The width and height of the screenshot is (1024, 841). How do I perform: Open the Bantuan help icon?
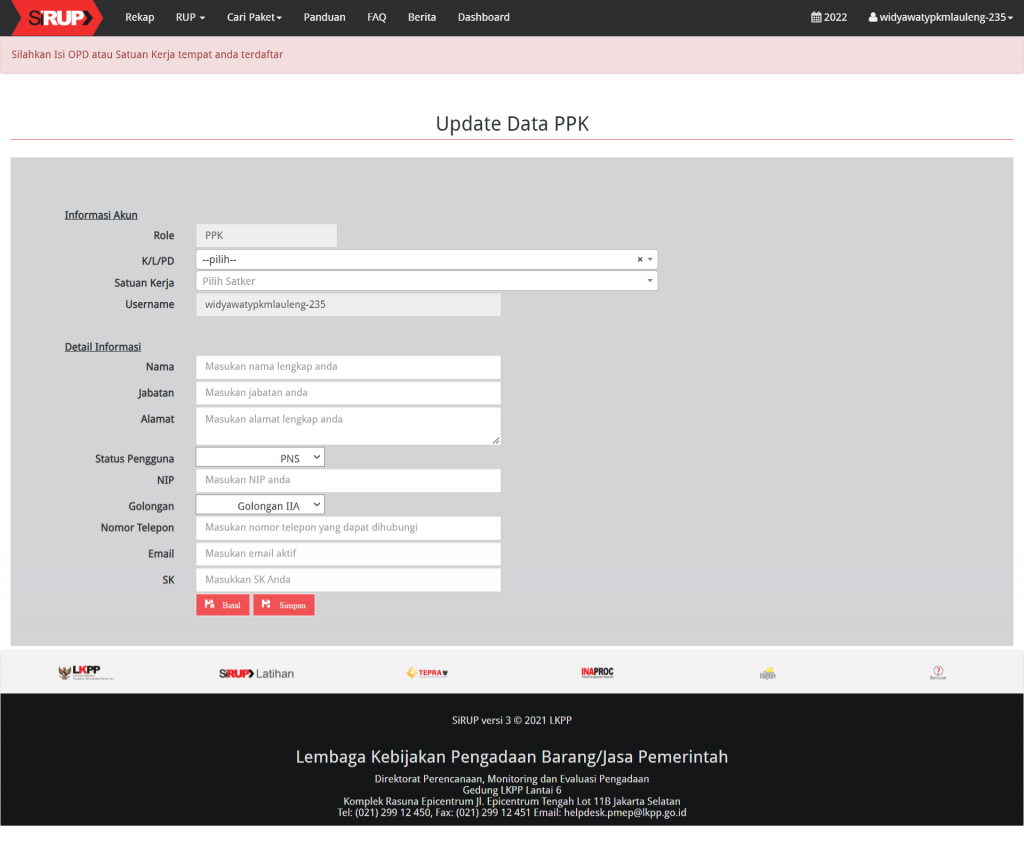(938, 673)
